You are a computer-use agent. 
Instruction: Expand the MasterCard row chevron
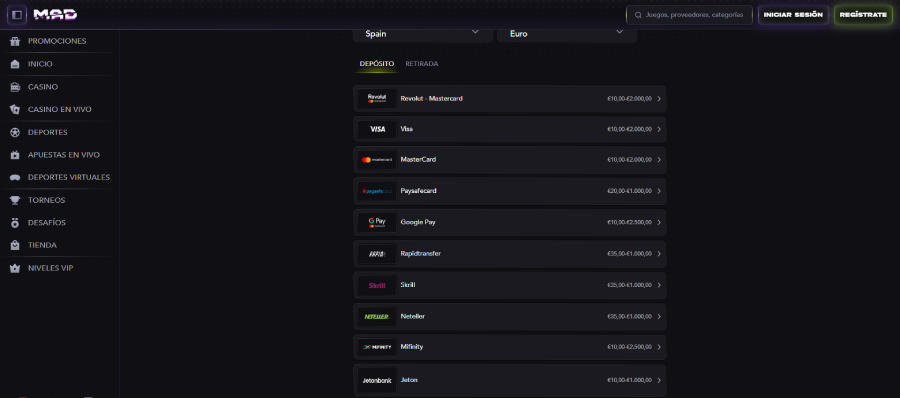point(659,160)
